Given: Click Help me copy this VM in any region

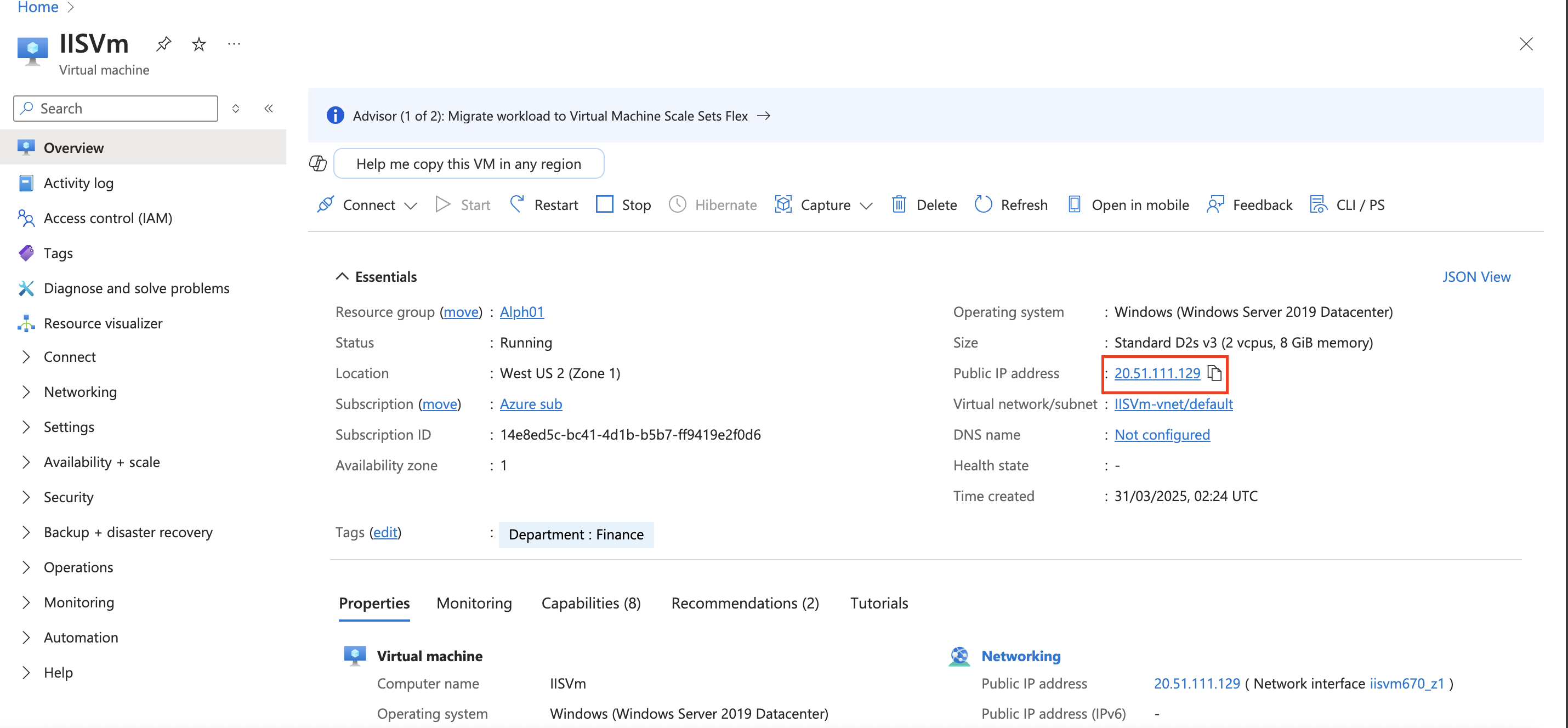Looking at the screenshot, I should 469,163.
